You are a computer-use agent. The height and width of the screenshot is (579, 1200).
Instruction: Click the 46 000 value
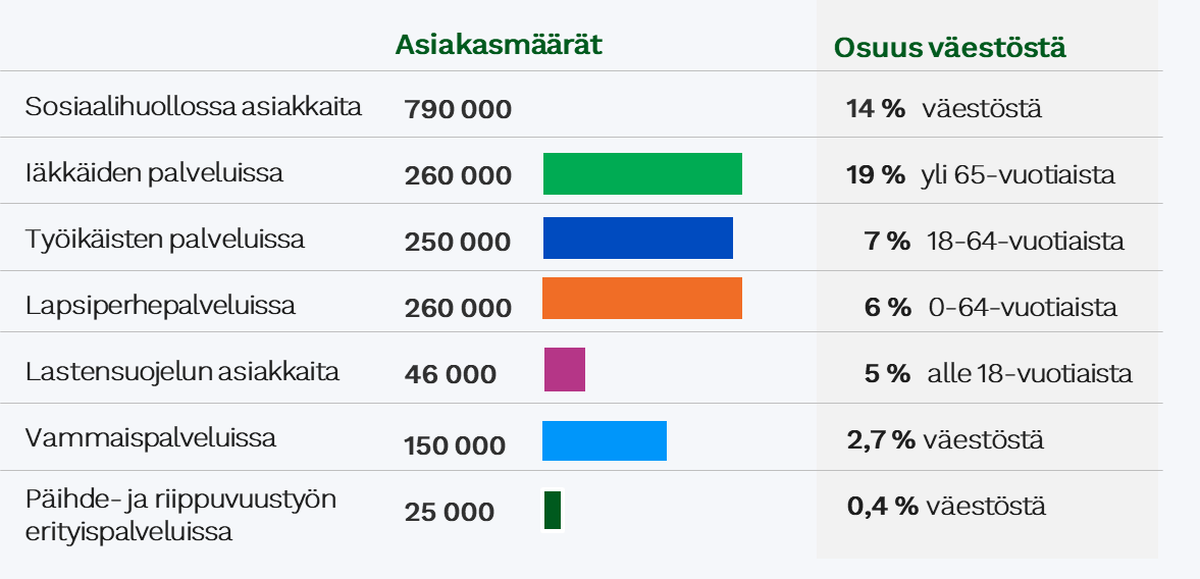(x=450, y=375)
